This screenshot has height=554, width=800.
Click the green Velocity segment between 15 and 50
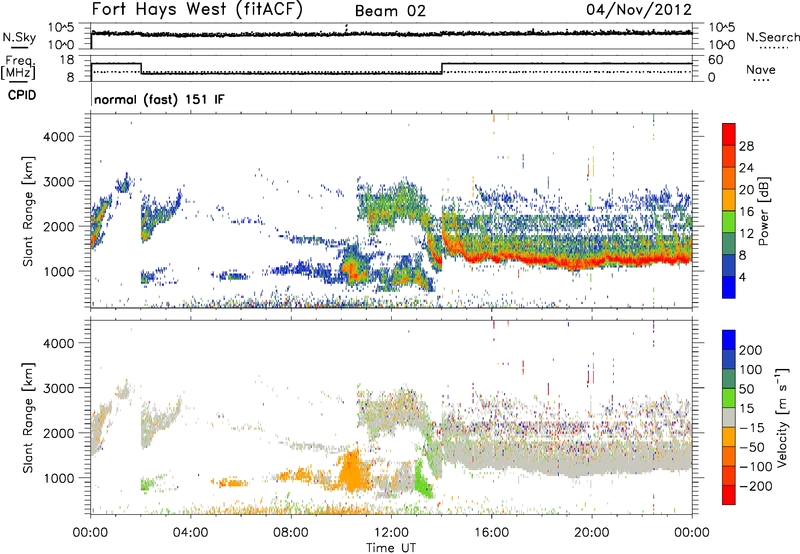[729, 398]
